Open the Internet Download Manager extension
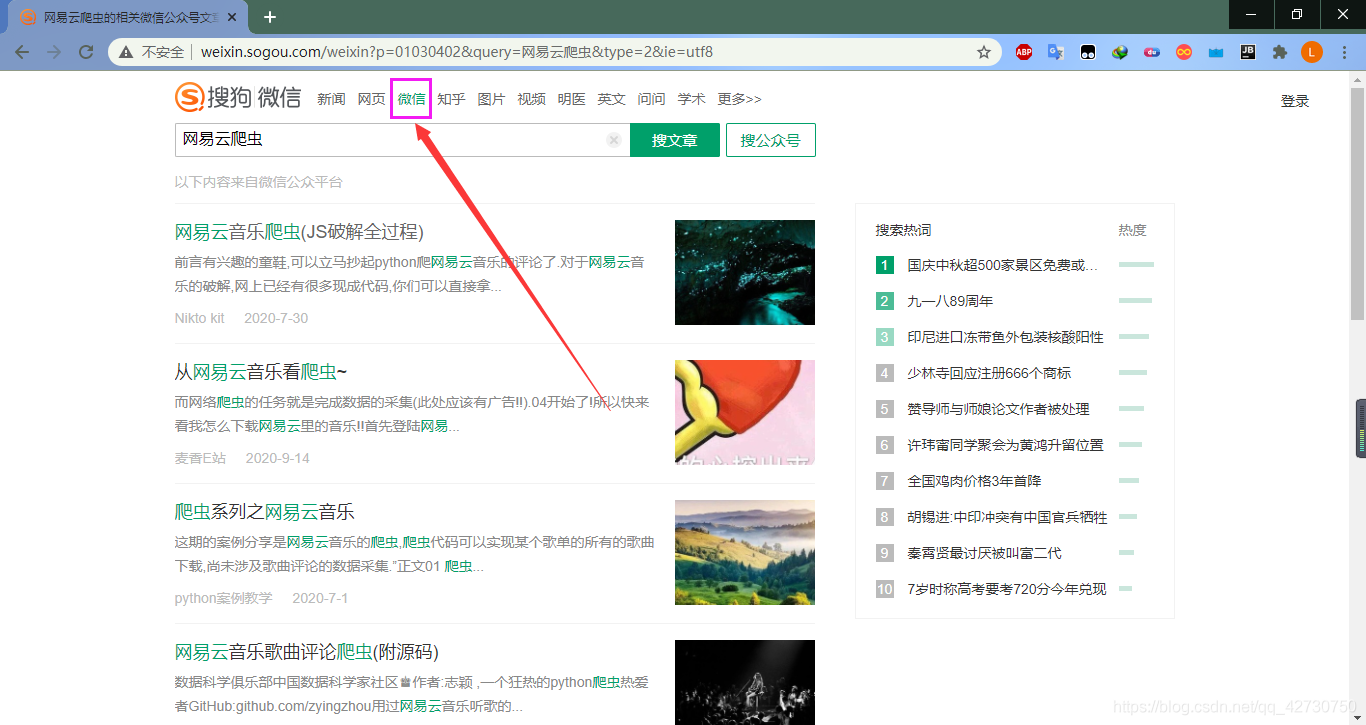Image resolution: width=1366 pixels, height=725 pixels. pos(1120,52)
